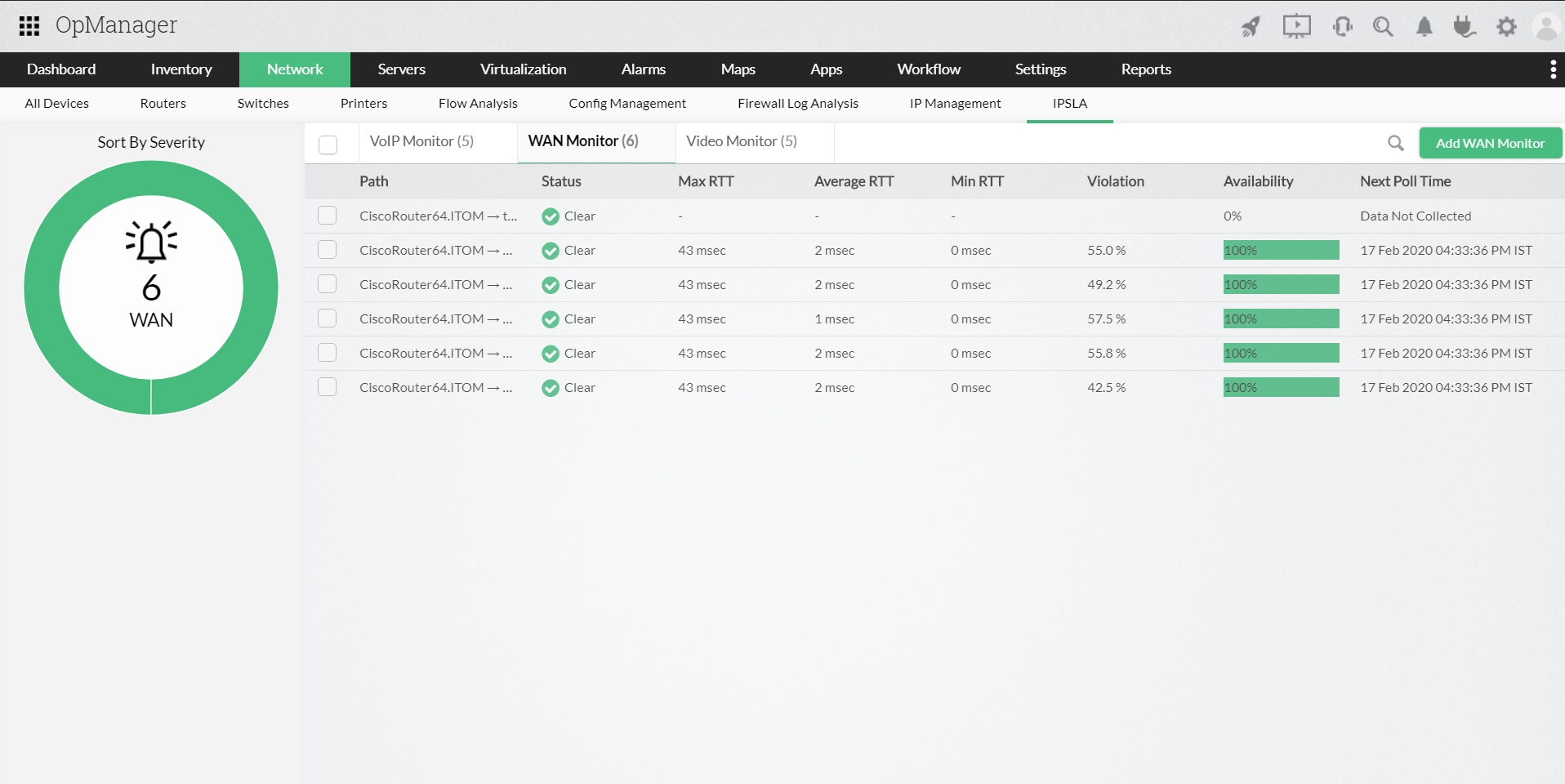1565x784 pixels.
Task: Check the box for the 55.0 % violation row
Action: [x=328, y=250]
